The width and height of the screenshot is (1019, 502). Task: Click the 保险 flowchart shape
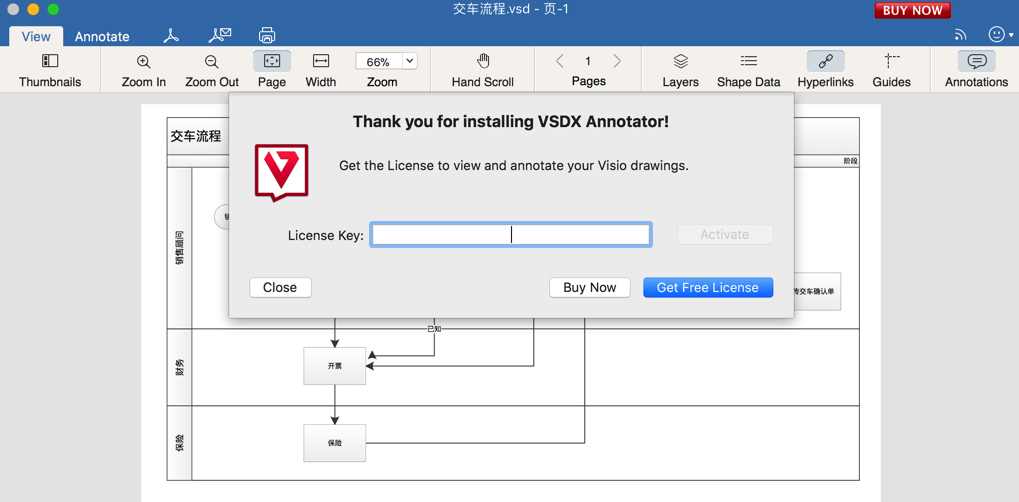tap(335, 443)
